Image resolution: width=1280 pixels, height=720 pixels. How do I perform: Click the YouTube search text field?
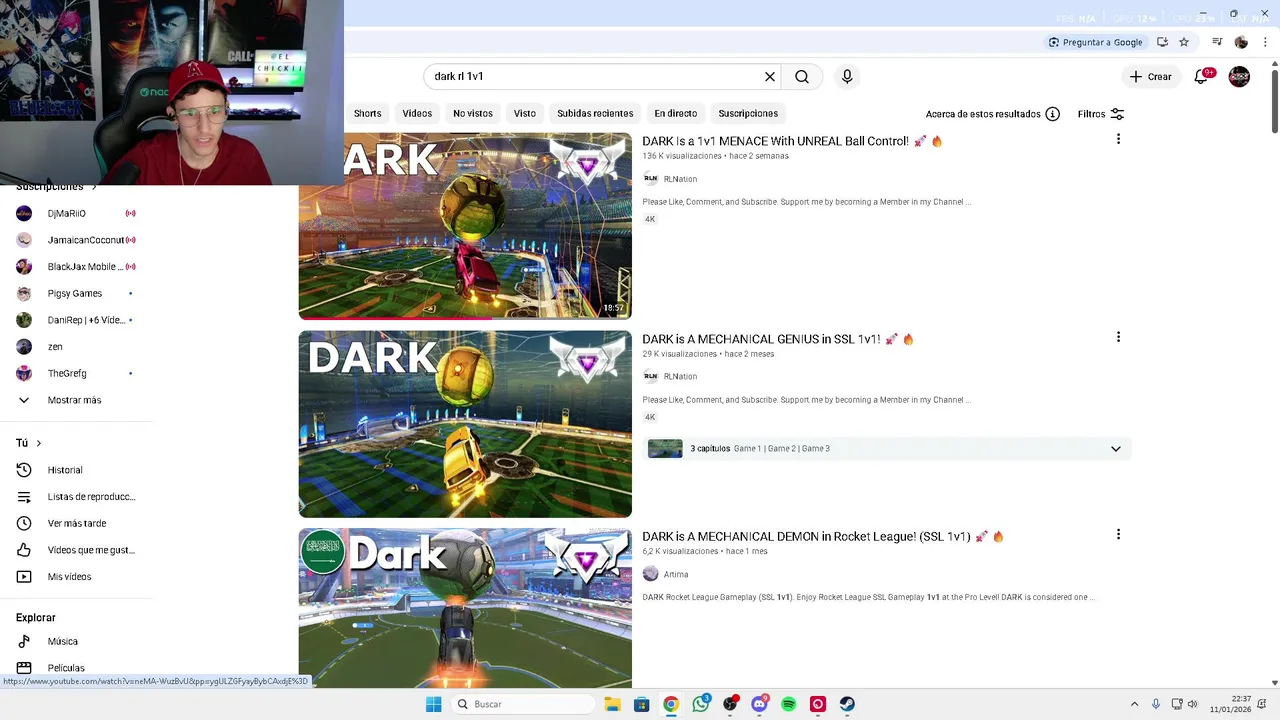(x=595, y=76)
